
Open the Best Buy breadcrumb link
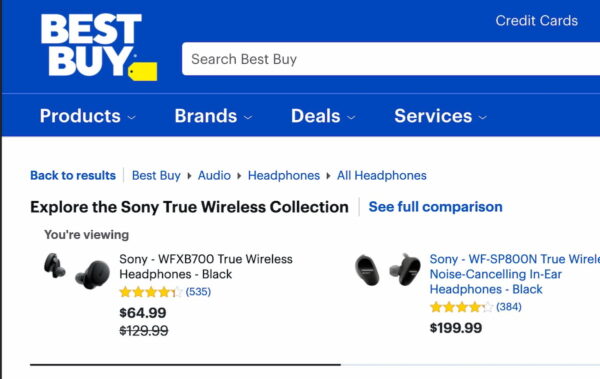(156, 175)
